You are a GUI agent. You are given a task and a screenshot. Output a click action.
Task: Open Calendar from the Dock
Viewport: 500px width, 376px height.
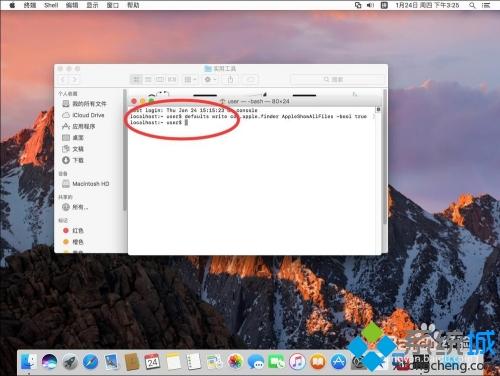pos(152,362)
